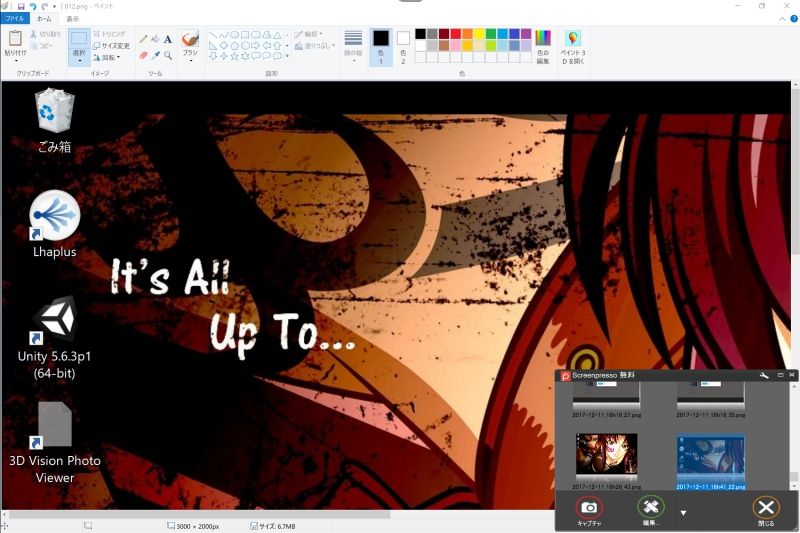800x533 pixels.
Task: Expand the shapes gallery more arrow
Action: (287, 56)
